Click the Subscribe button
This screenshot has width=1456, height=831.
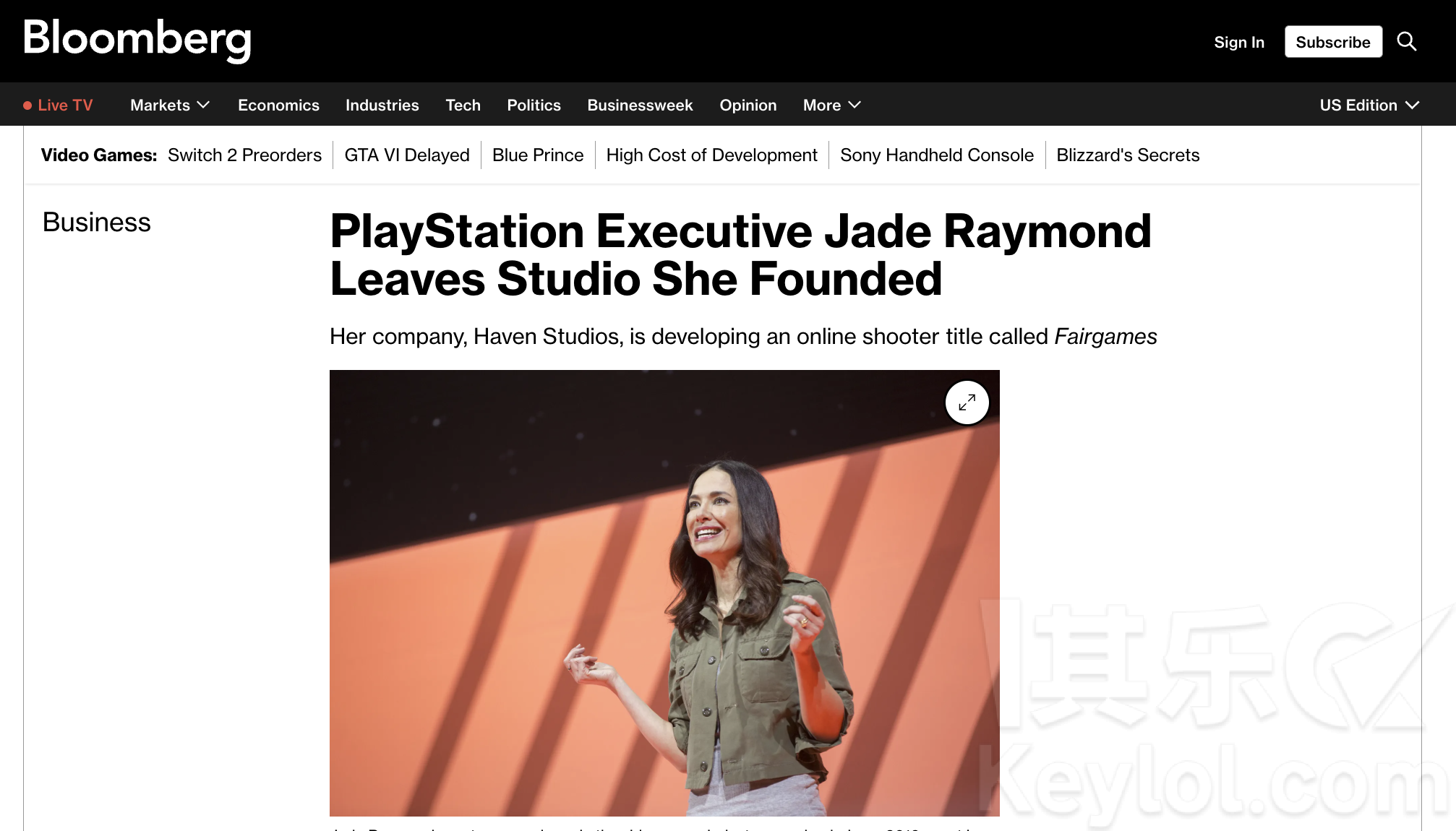[x=1333, y=42]
